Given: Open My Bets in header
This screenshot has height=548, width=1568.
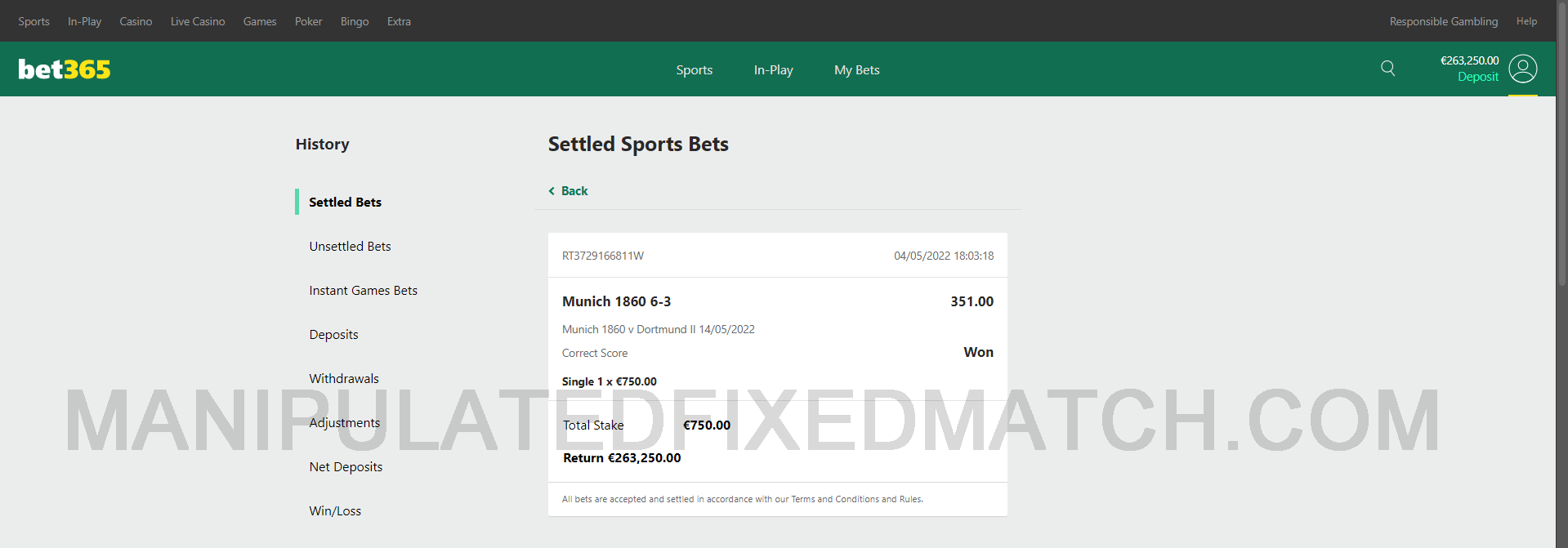Looking at the screenshot, I should (856, 70).
